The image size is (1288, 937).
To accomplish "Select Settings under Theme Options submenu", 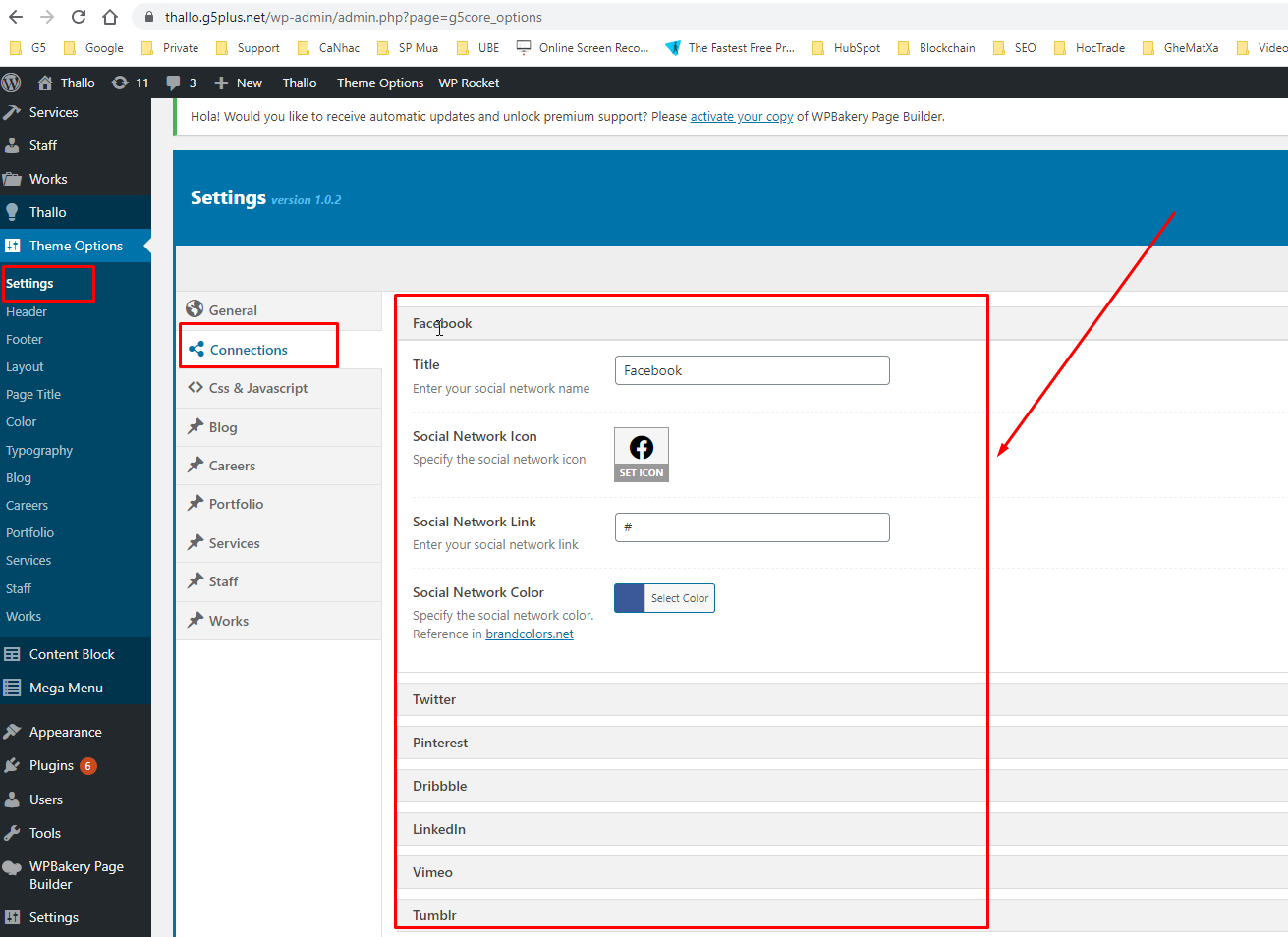I will coord(29,283).
